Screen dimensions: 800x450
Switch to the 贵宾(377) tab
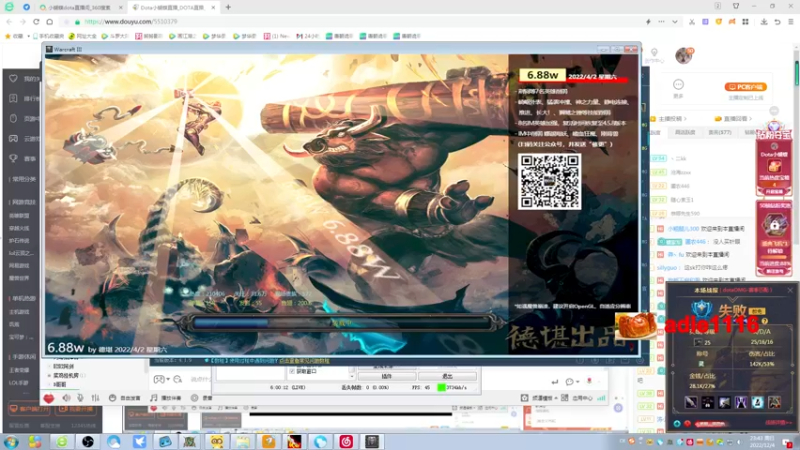719,132
